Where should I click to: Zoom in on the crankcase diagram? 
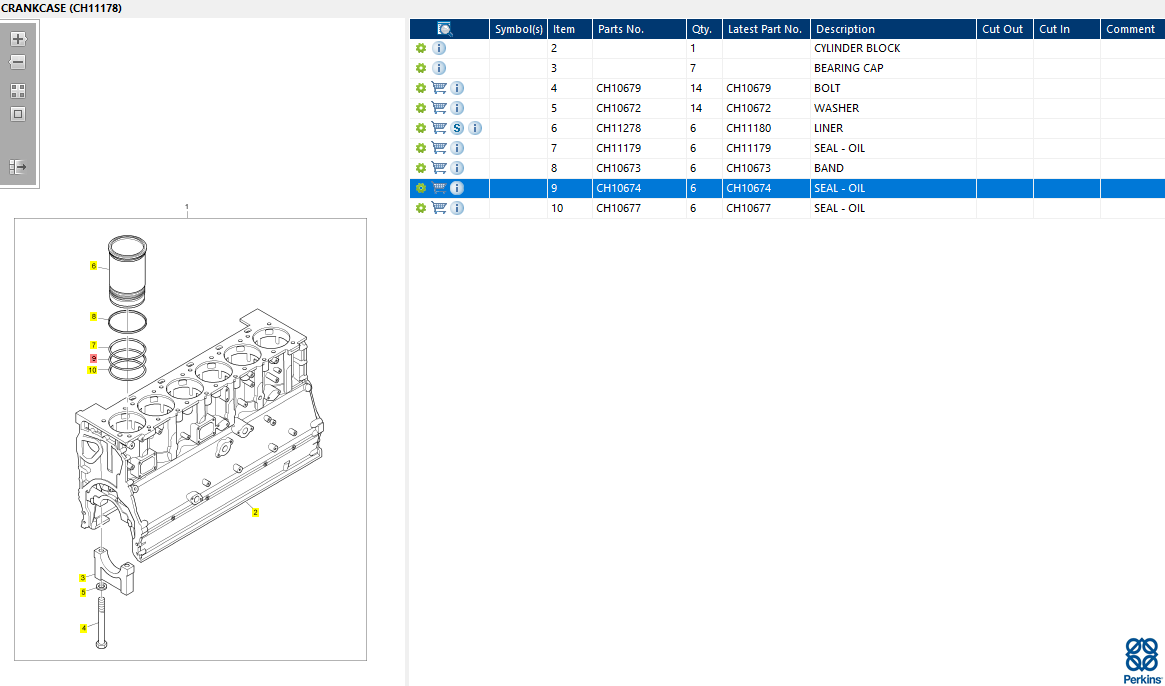(x=18, y=40)
